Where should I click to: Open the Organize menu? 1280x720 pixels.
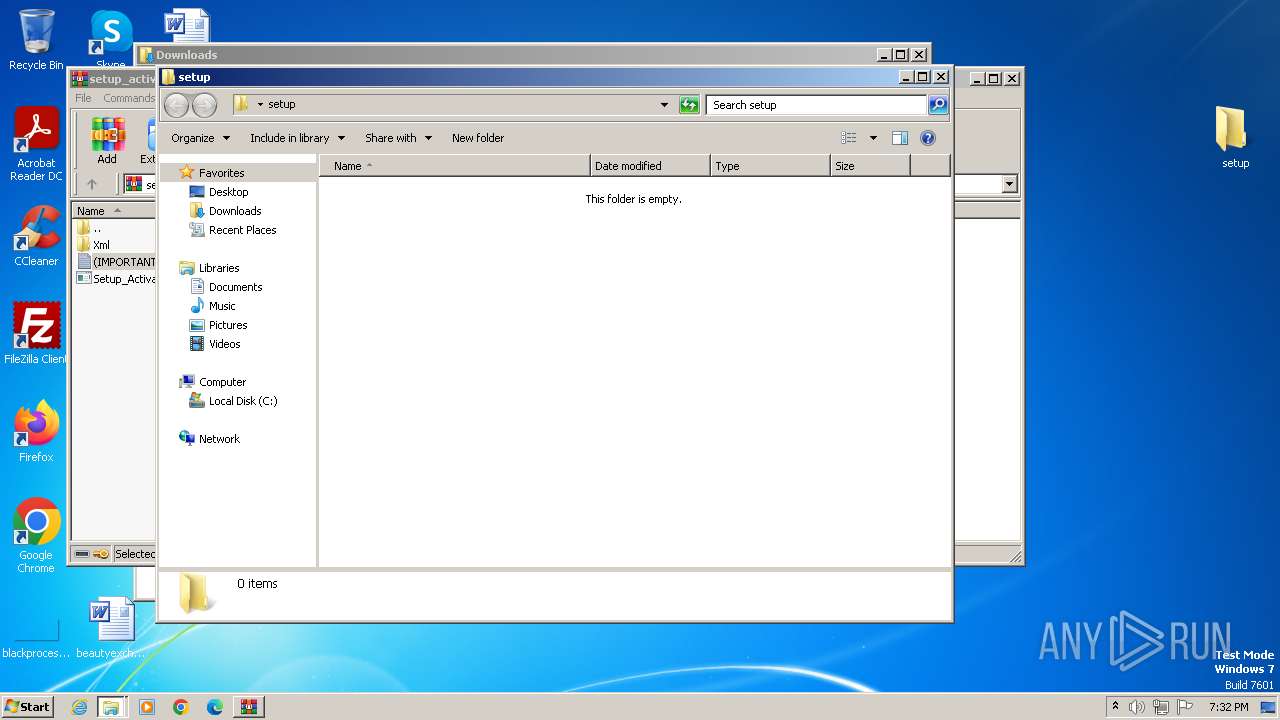200,138
